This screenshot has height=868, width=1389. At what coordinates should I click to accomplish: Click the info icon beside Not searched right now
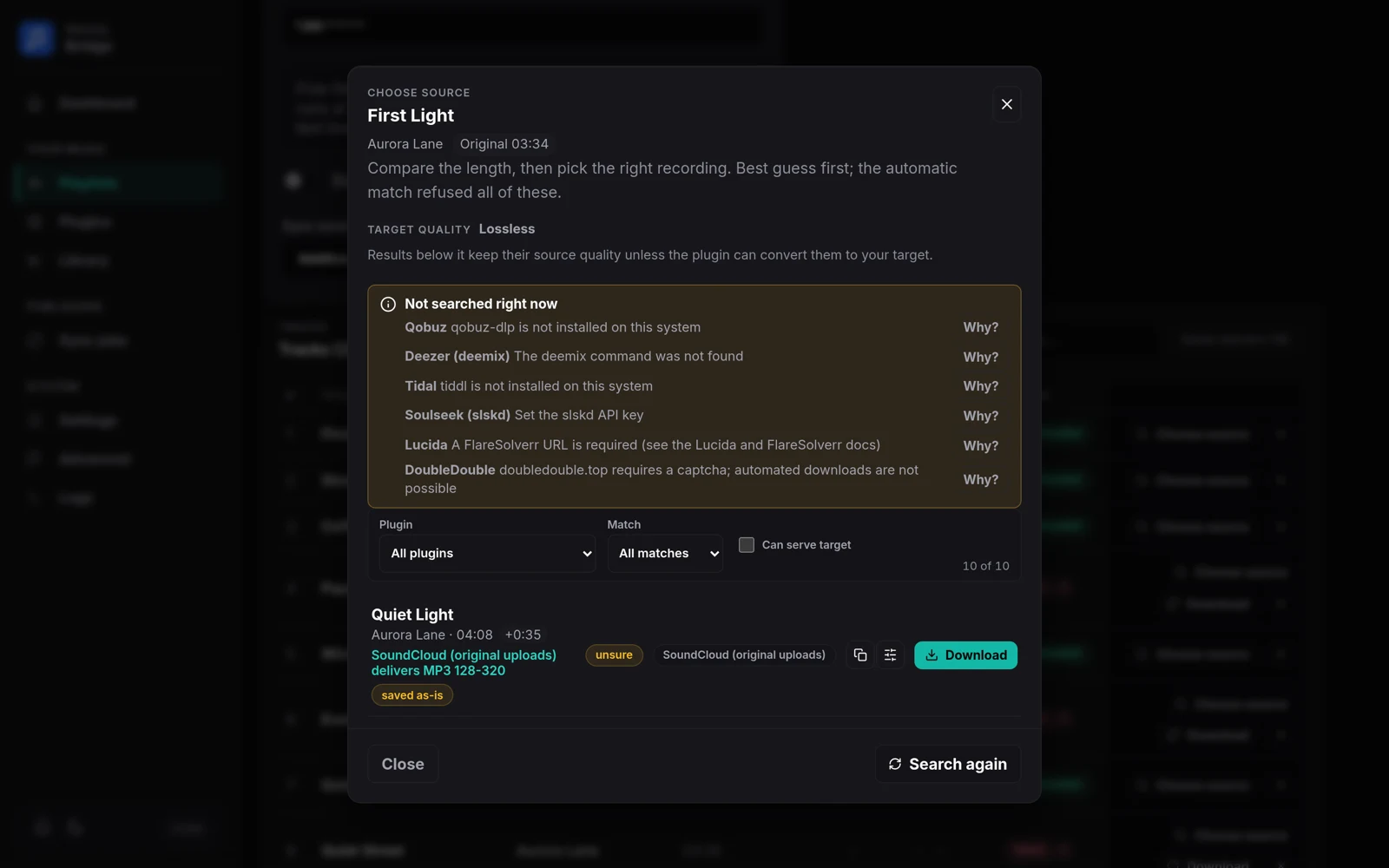(388, 305)
